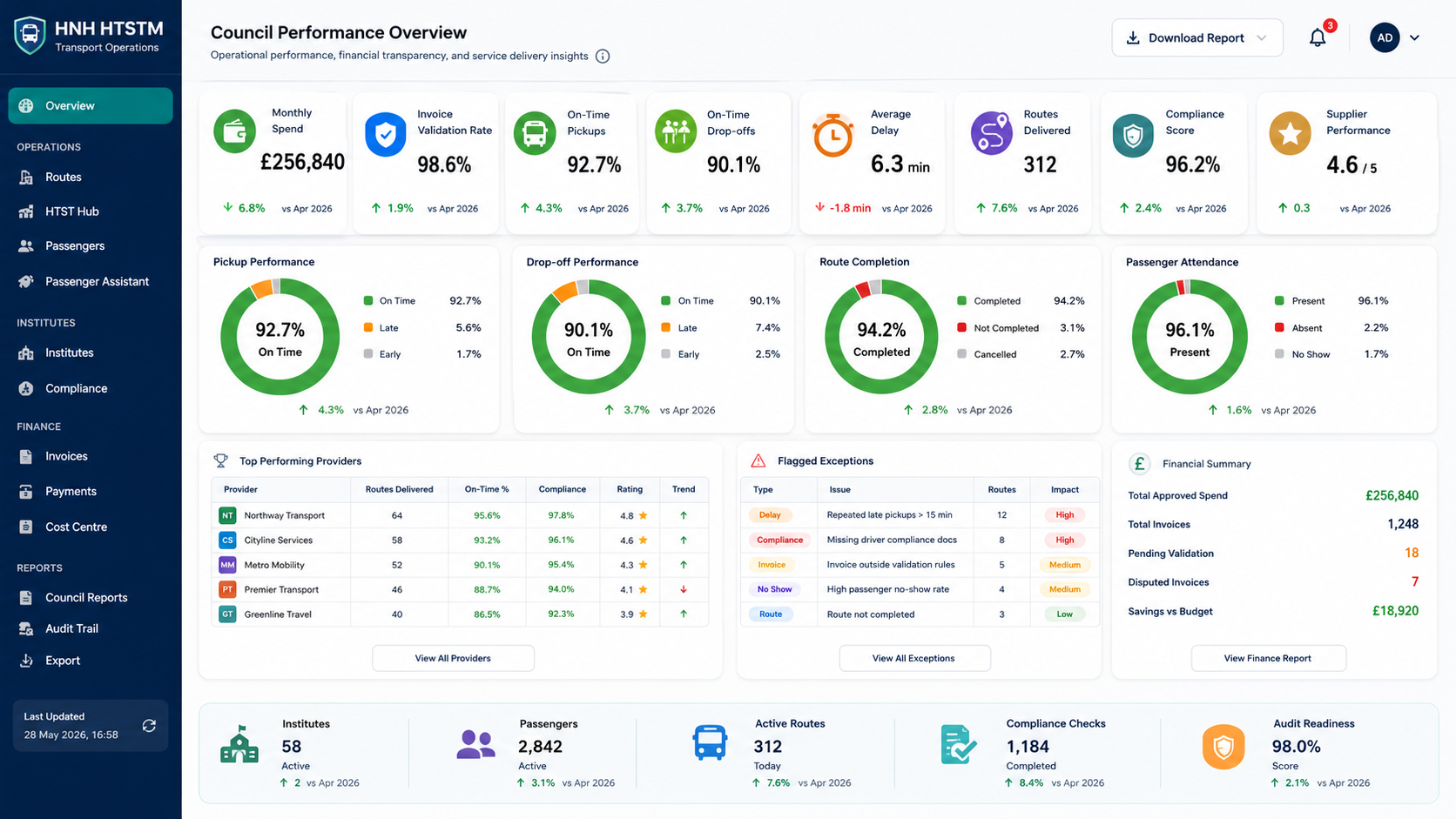Click the On-Time Pickups bus icon

click(x=535, y=133)
